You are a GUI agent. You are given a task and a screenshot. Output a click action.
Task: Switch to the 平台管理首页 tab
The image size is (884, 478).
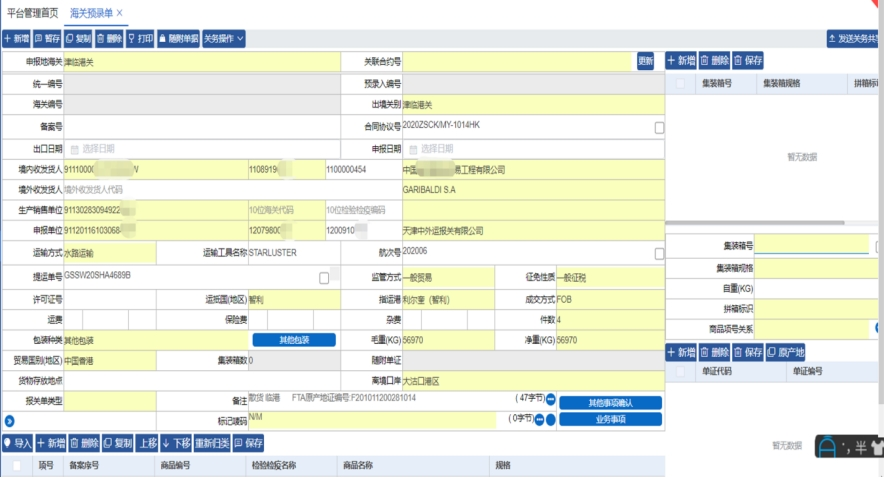coord(32,12)
